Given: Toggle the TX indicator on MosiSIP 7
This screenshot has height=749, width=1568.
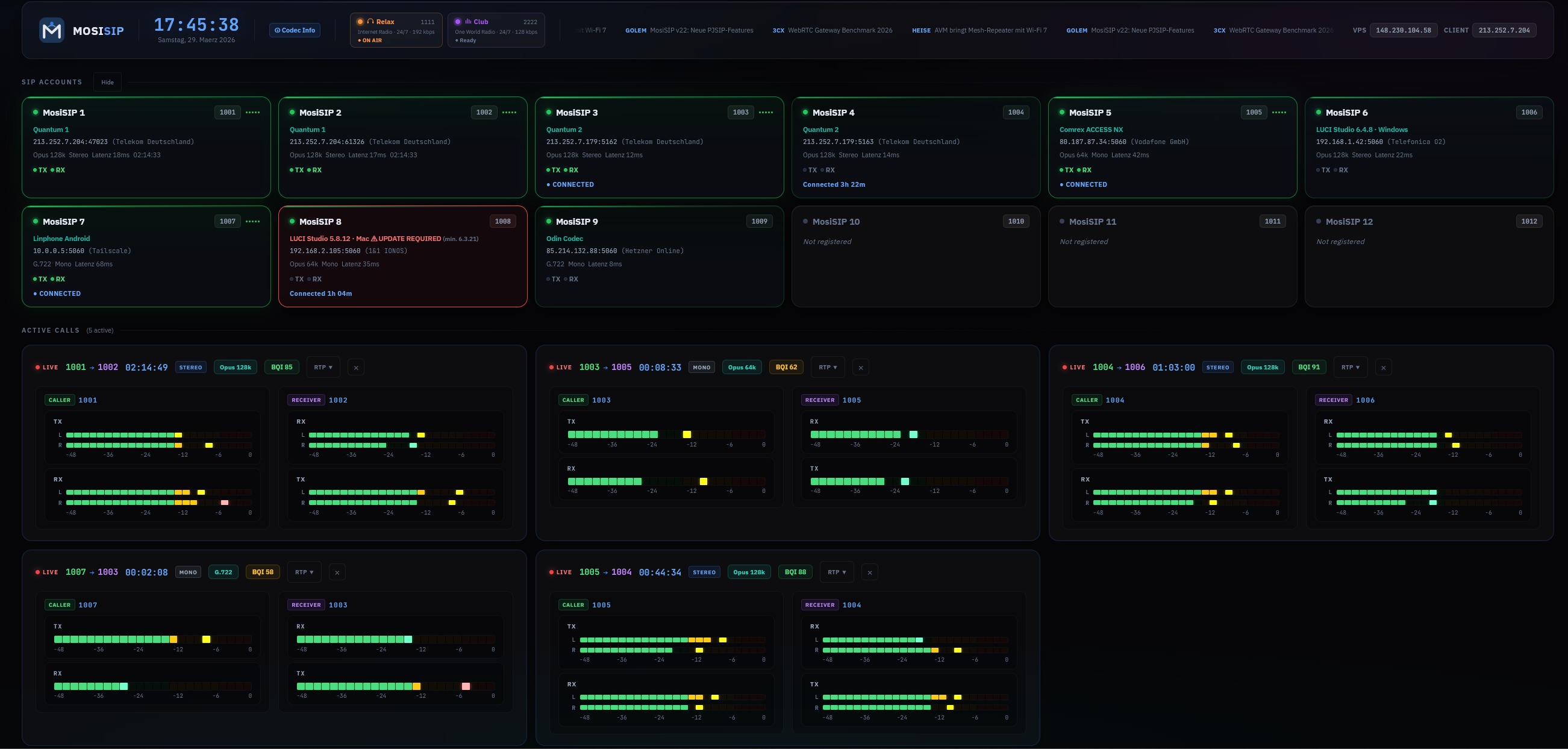Looking at the screenshot, I should (x=39, y=279).
